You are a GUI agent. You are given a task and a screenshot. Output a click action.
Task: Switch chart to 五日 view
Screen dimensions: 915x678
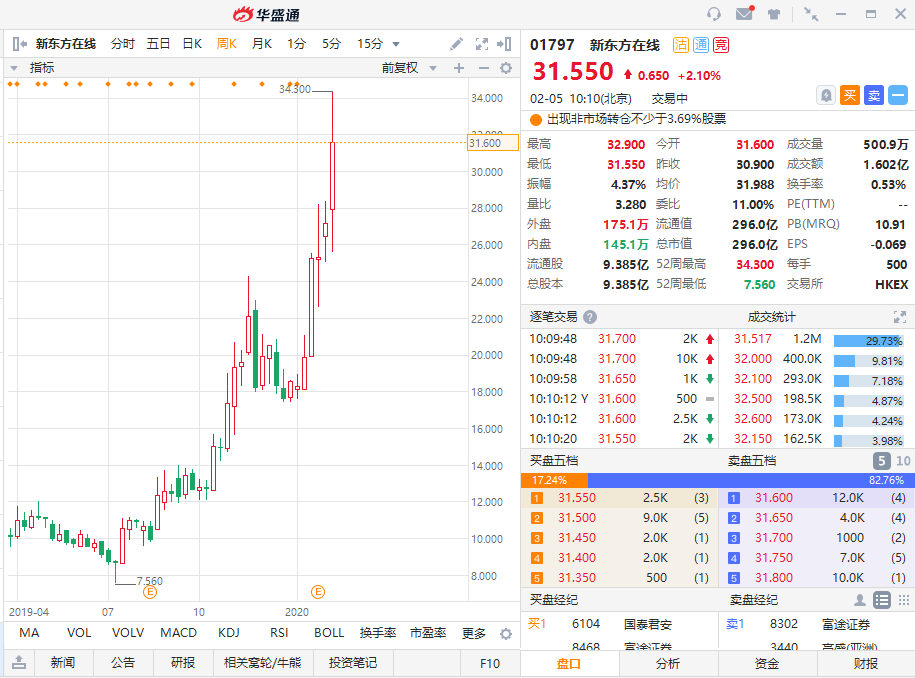pyautogui.click(x=158, y=44)
